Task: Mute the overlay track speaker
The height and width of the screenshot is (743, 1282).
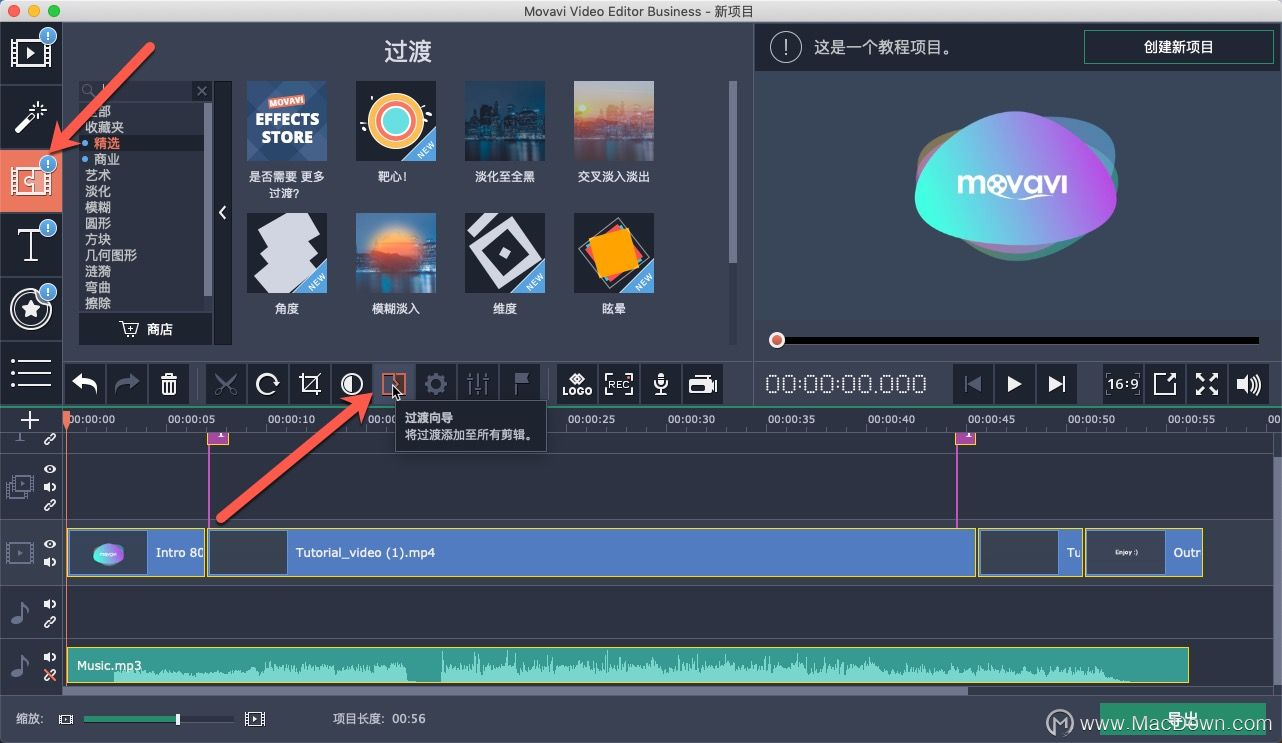Action: tap(50, 487)
